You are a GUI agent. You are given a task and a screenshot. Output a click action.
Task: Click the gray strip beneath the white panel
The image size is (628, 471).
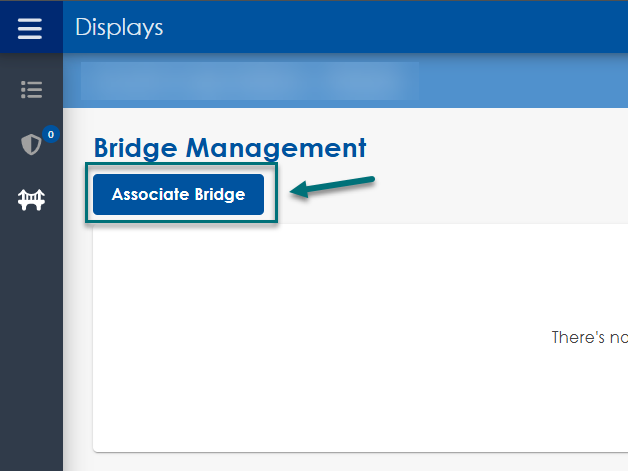coord(350,461)
